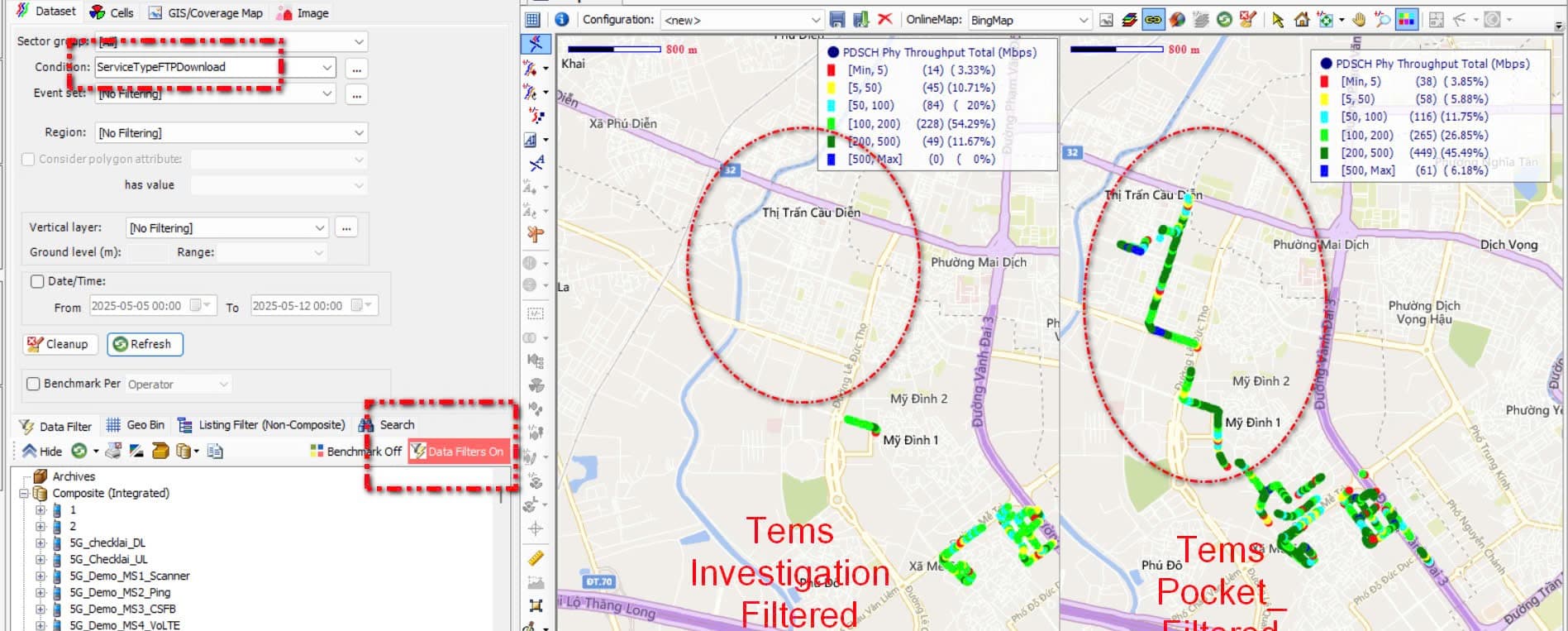This screenshot has width=1568, height=631.
Task: Click ellipsis button next to Condition
Action: click(x=356, y=69)
